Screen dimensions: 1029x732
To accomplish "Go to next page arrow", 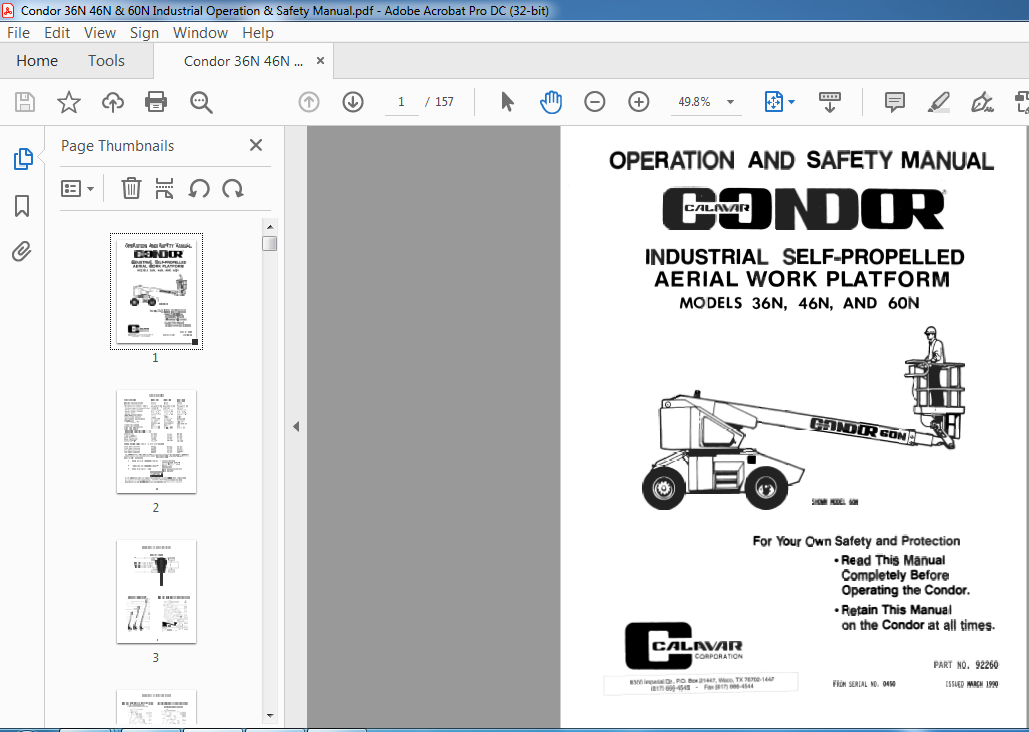I will click(353, 102).
